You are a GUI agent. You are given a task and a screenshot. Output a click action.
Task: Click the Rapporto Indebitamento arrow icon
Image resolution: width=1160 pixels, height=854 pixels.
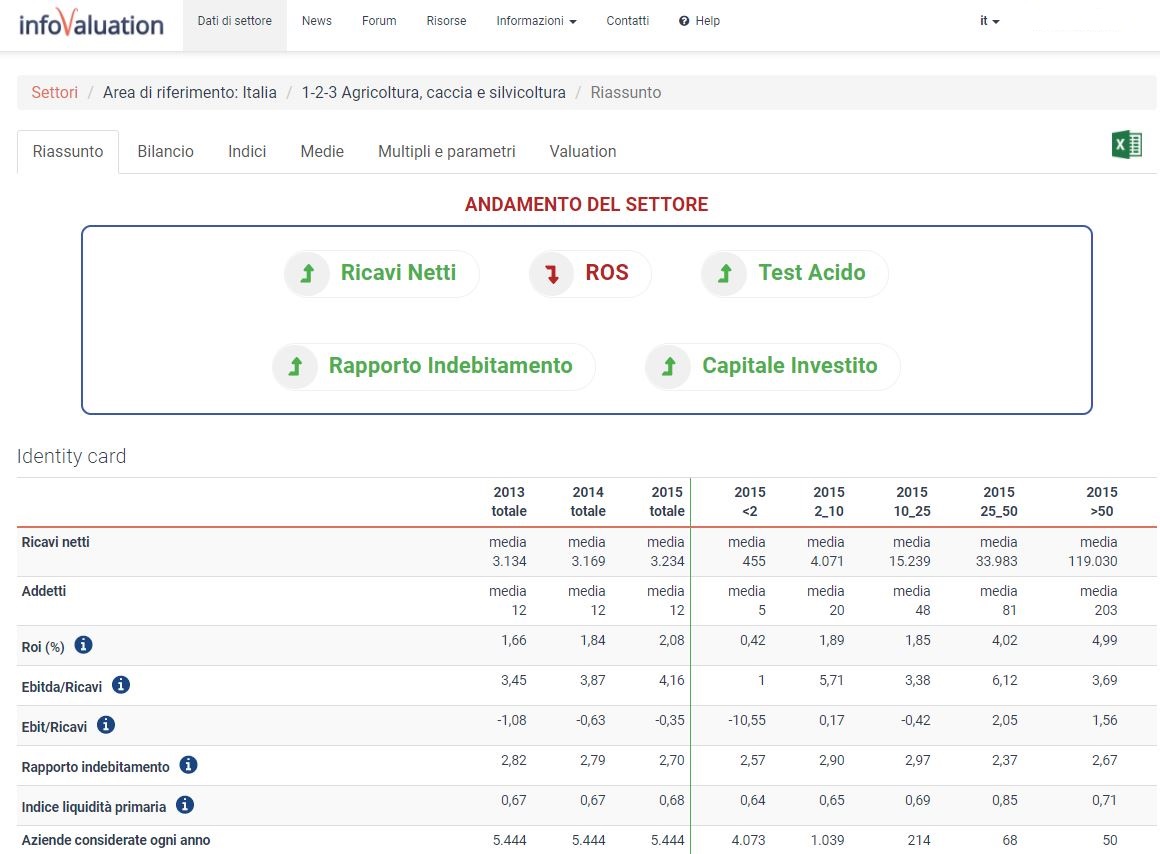click(x=296, y=366)
